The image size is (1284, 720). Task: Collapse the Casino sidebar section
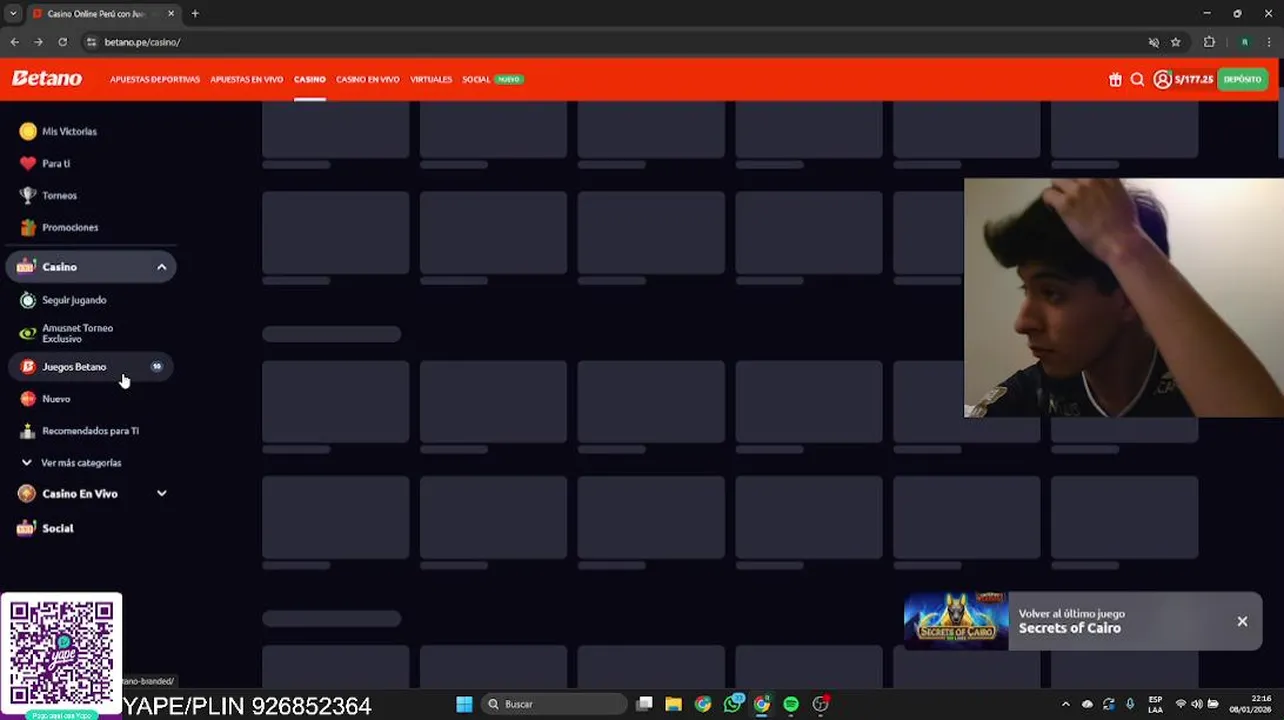click(x=161, y=267)
